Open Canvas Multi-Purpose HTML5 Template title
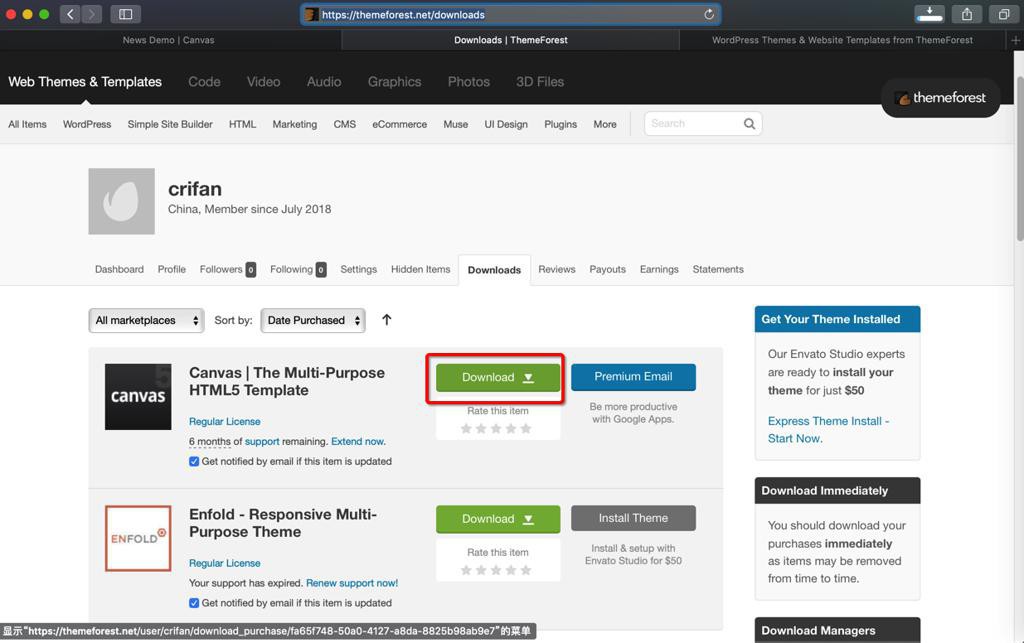This screenshot has height=643, width=1024. click(x=287, y=381)
